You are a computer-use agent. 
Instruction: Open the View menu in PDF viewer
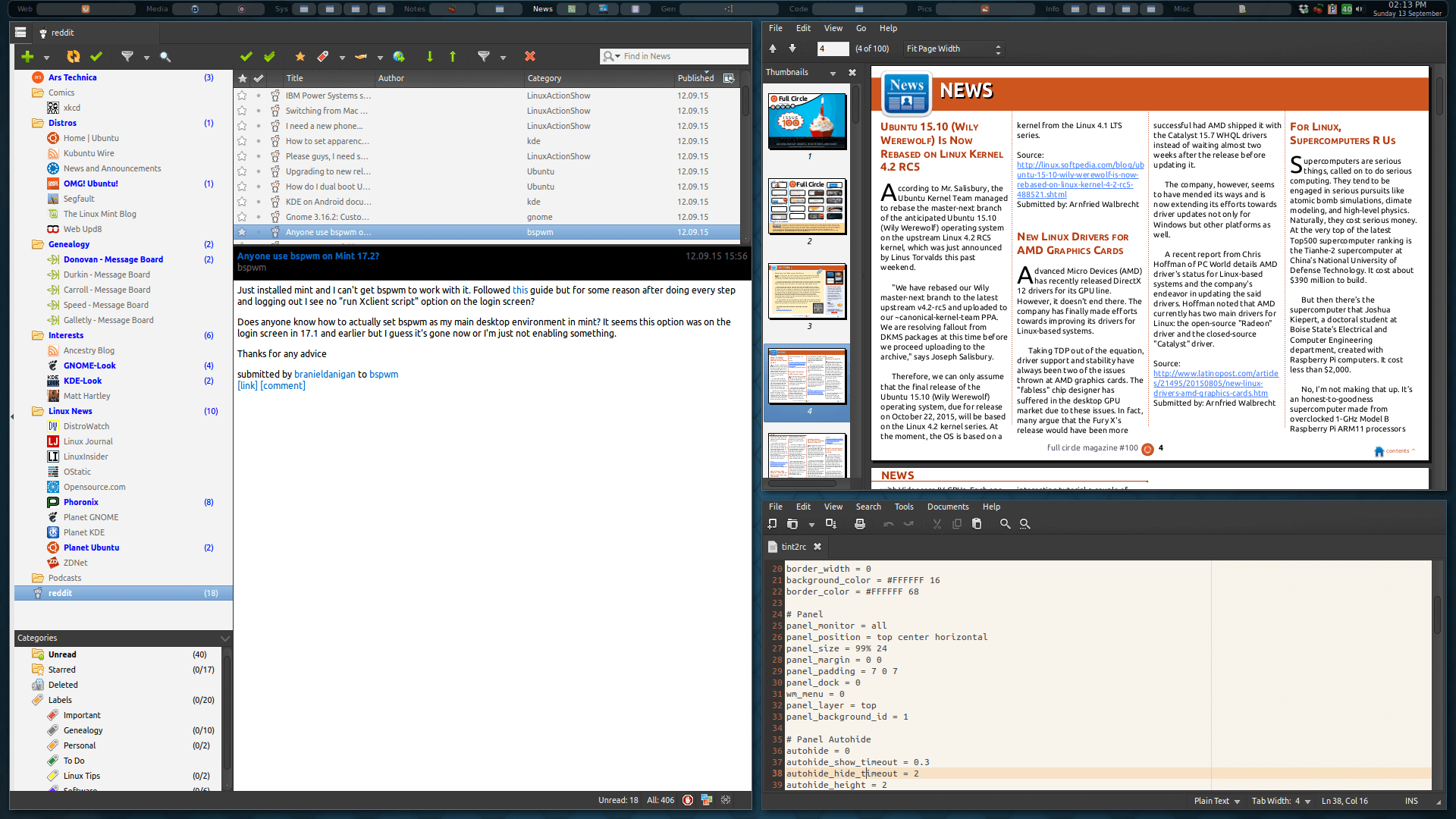click(831, 28)
